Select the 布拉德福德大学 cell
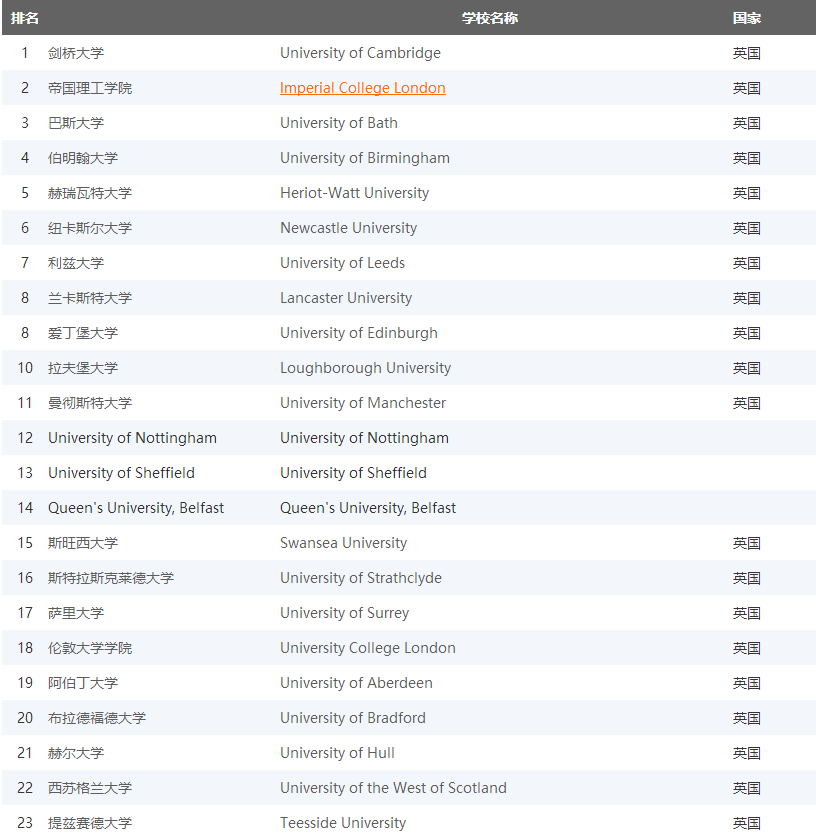 tap(97, 718)
